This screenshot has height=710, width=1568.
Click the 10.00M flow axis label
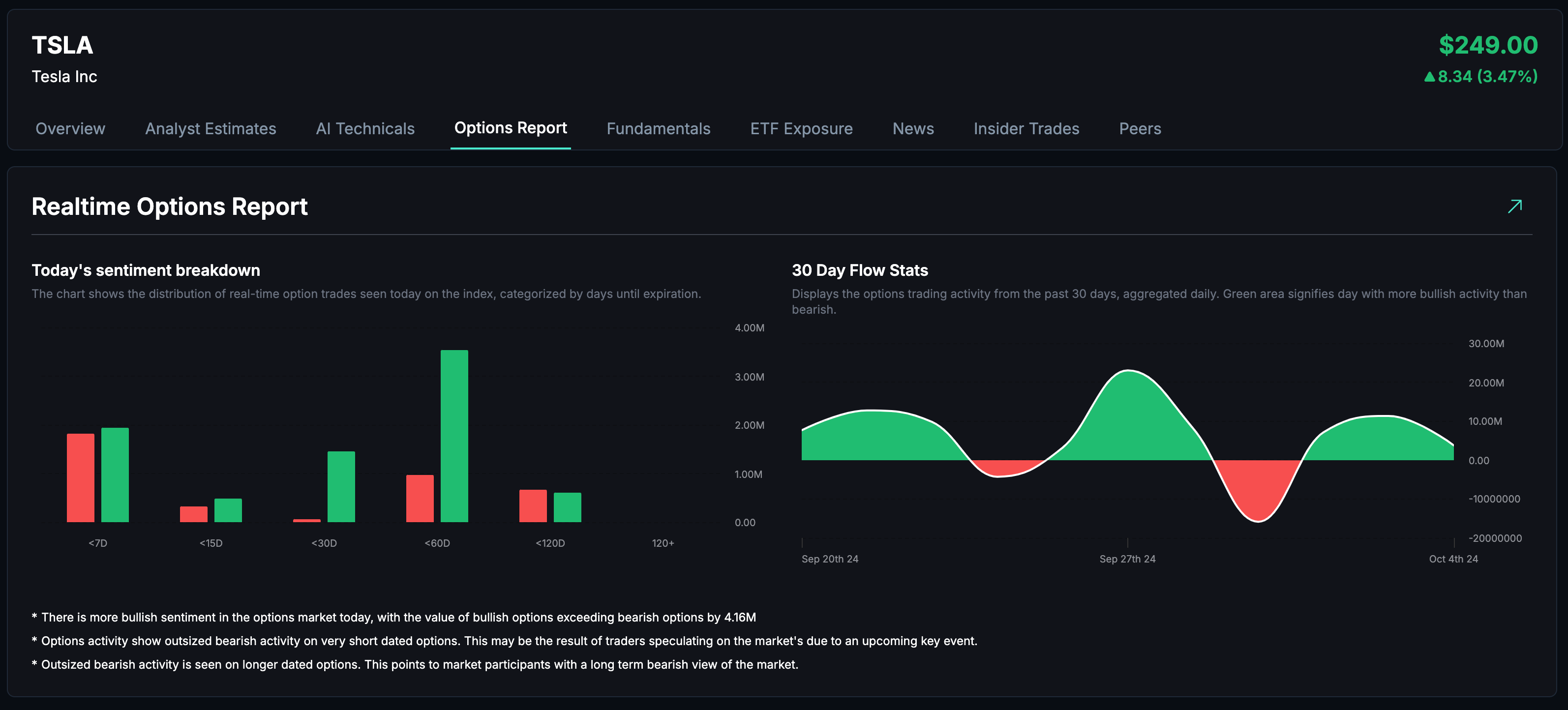click(1484, 421)
